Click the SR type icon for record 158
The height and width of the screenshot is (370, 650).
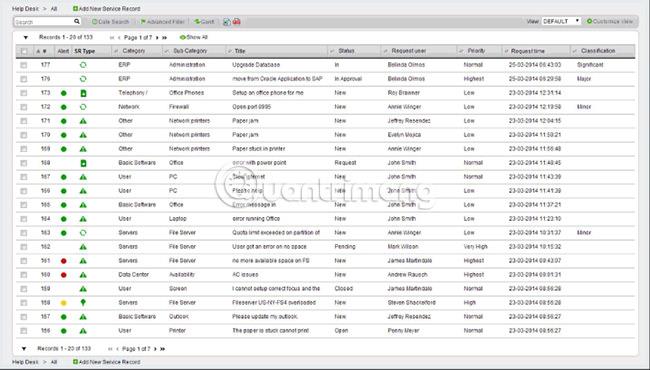click(x=83, y=302)
